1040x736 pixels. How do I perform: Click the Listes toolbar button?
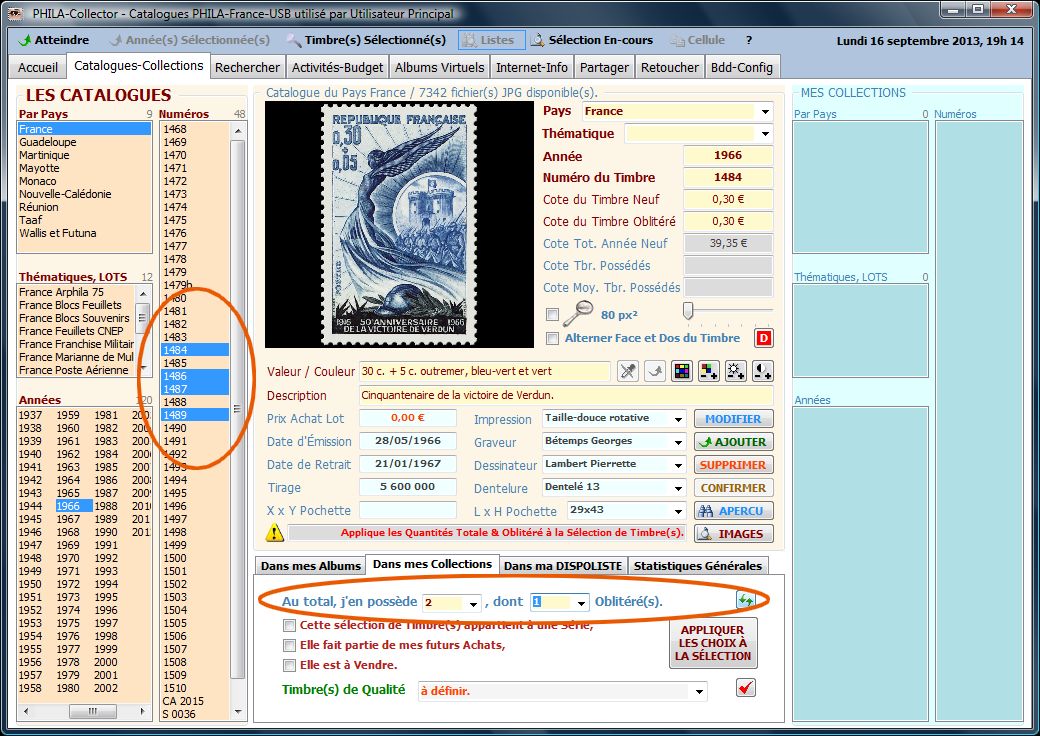click(491, 40)
